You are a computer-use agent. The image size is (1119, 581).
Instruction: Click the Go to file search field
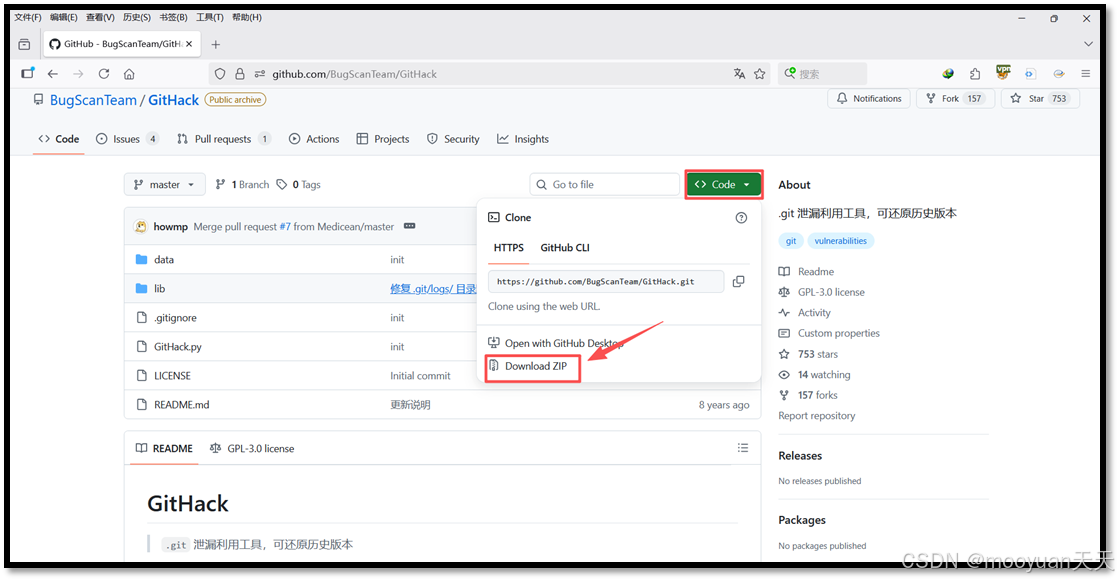(604, 184)
